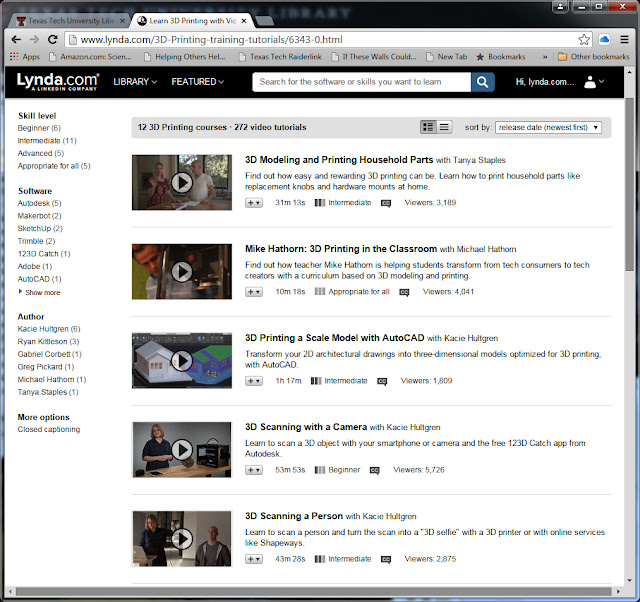Click the blue cloud extension icon
The height and width of the screenshot is (602, 640).
point(604,40)
